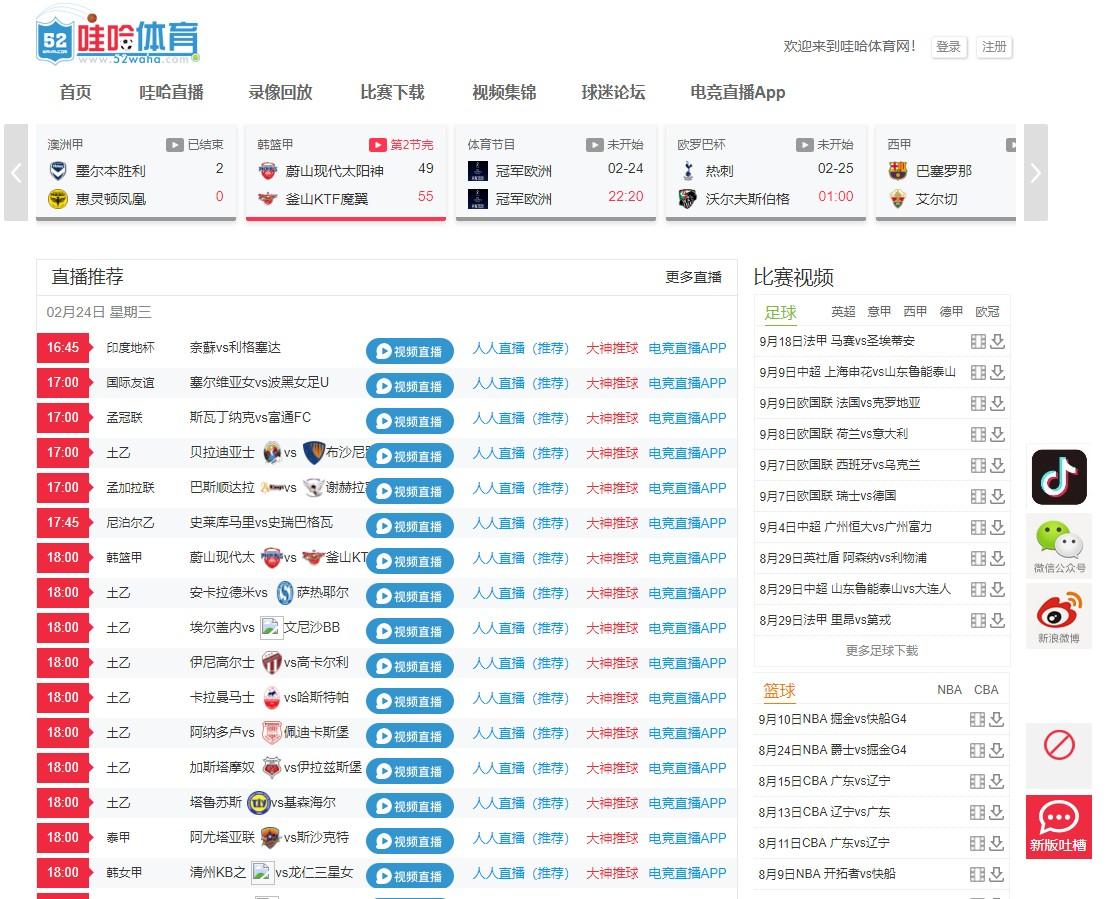Switch to 英超 football video tab
This screenshot has width=1106, height=899.
[x=843, y=311]
